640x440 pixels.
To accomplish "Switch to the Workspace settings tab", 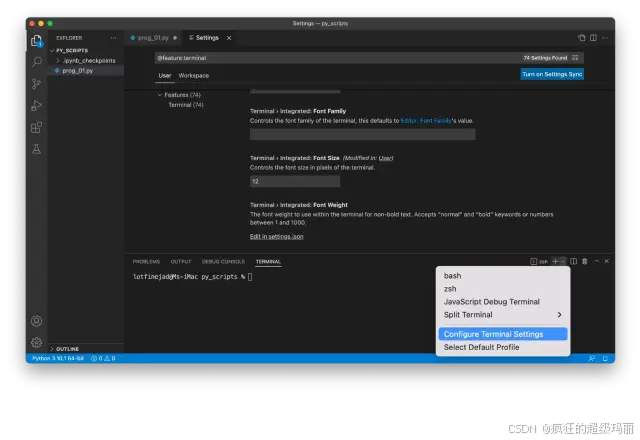I will [x=193, y=76].
